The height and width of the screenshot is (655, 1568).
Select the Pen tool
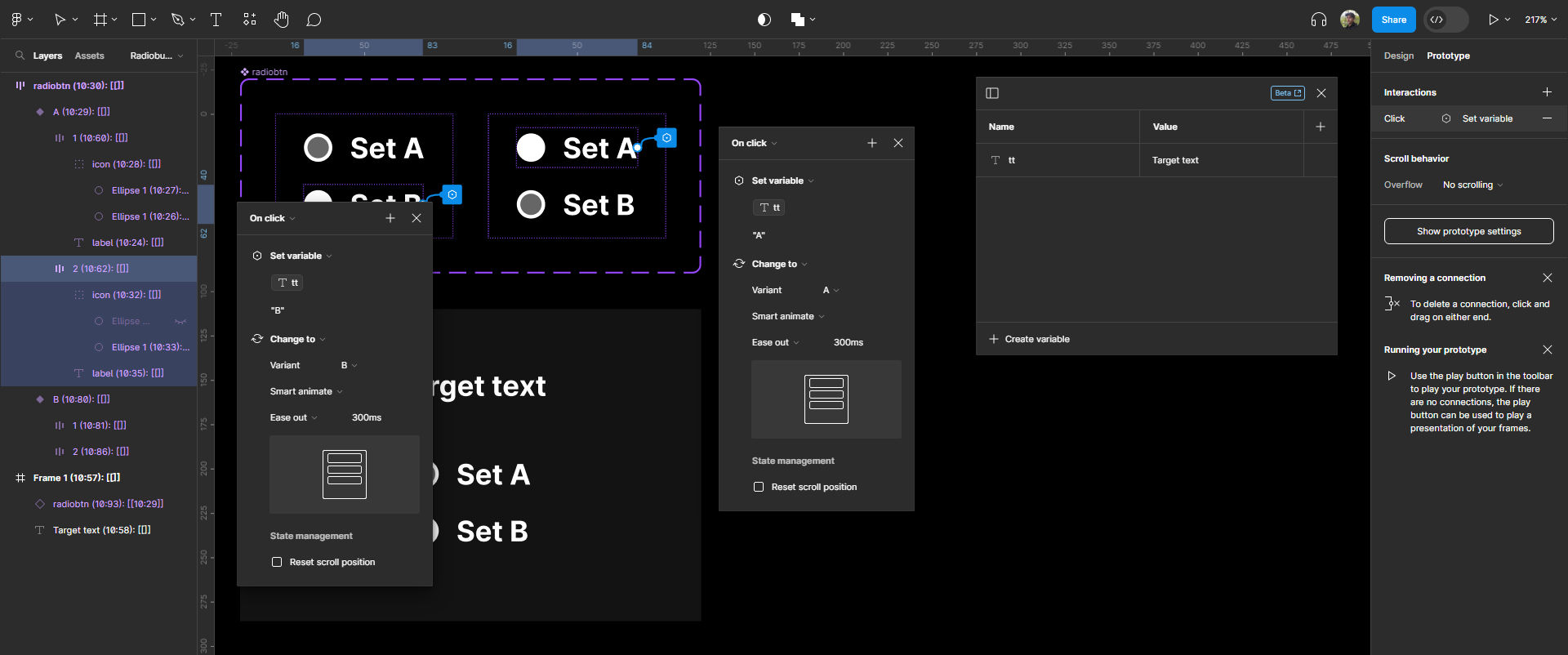pos(178,20)
